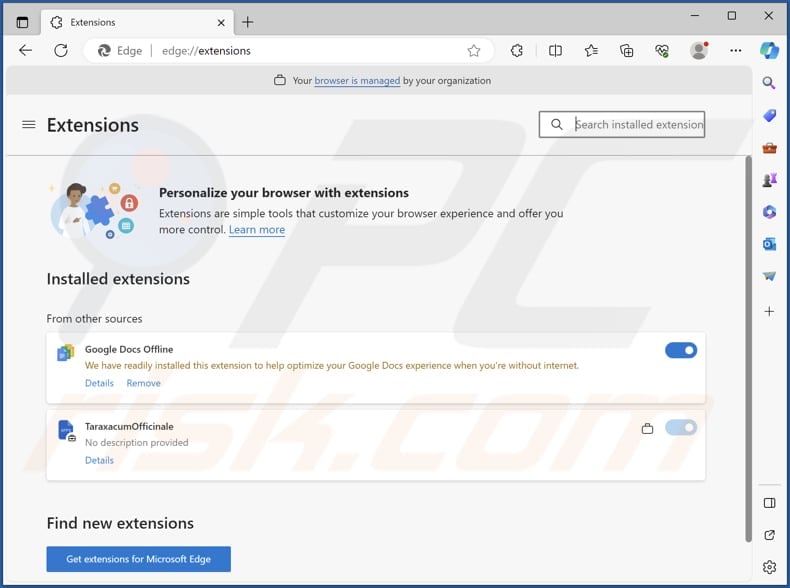Open the sidebar Microsoft 365 icon
The width and height of the screenshot is (790, 588).
pyautogui.click(x=769, y=212)
